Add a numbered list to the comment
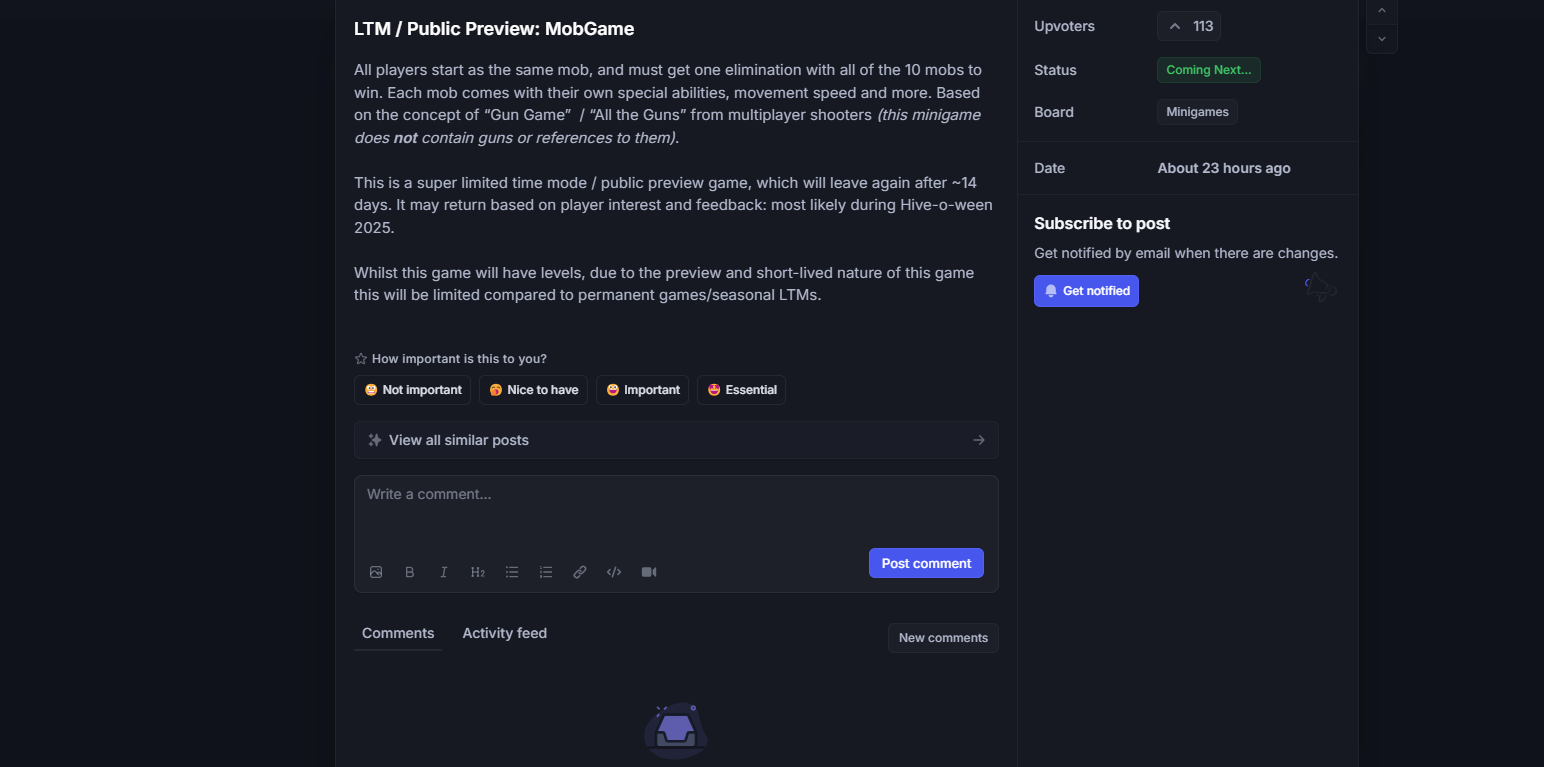The height and width of the screenshot is (767, 1544). (x=546, y=572)
